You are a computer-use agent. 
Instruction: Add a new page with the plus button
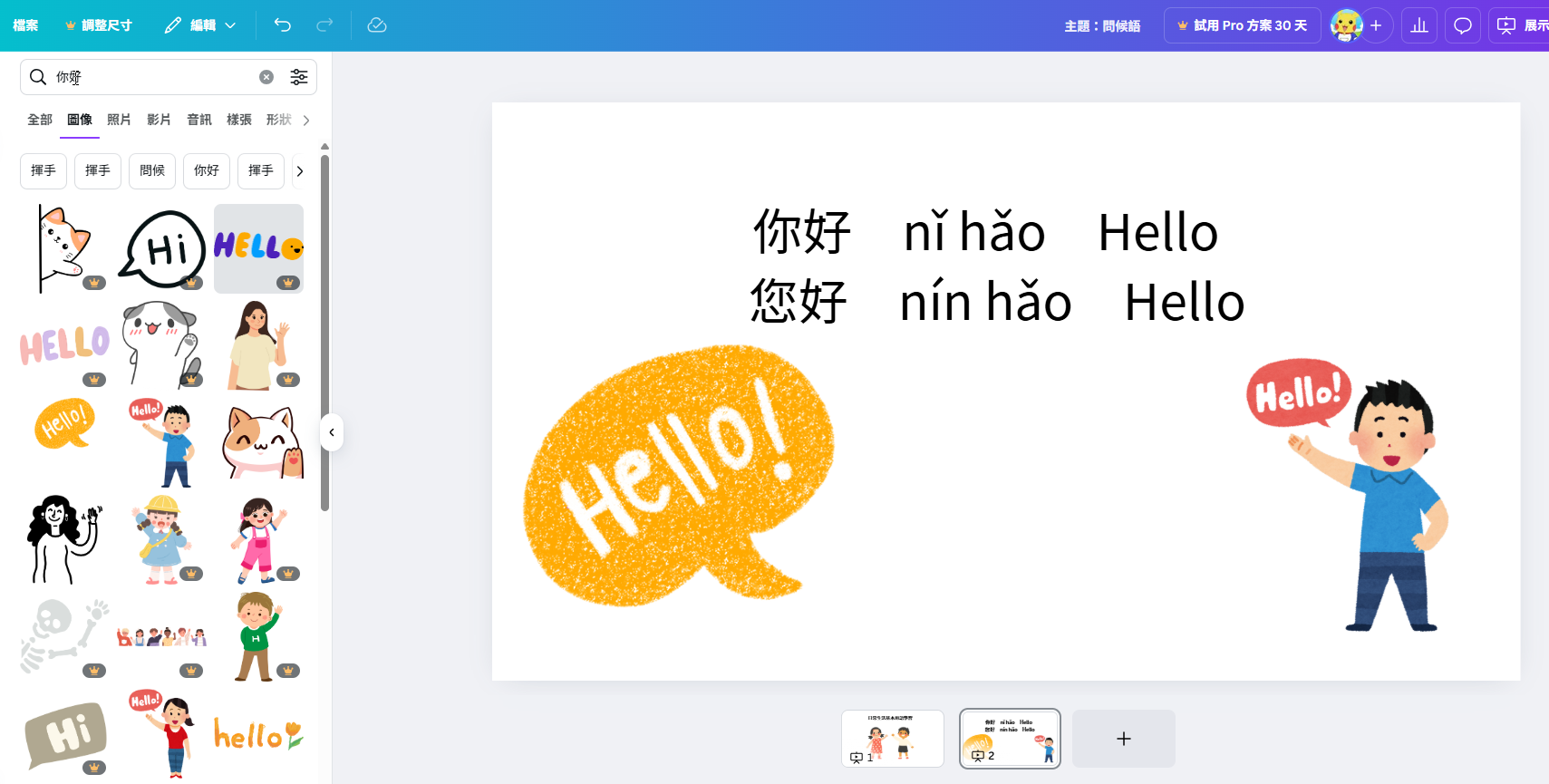point(1124,739)
